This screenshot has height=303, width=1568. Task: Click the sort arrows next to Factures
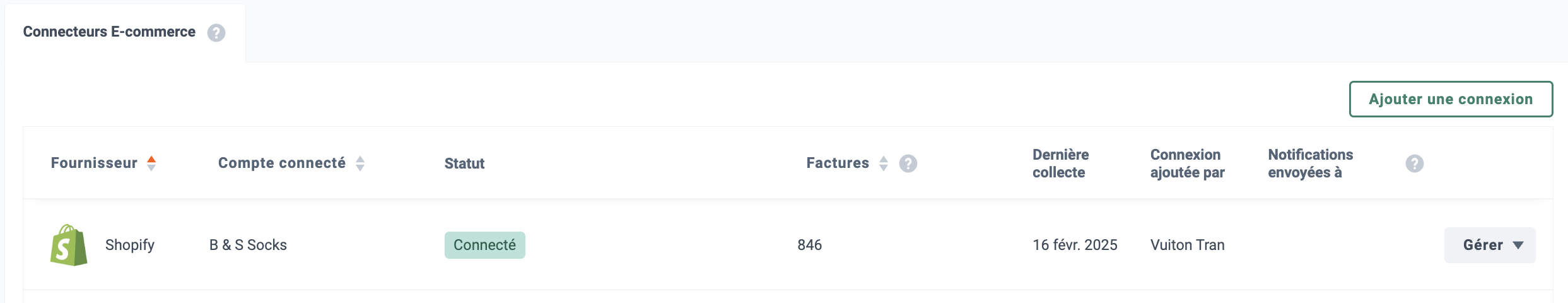click(x=884, y=163)
